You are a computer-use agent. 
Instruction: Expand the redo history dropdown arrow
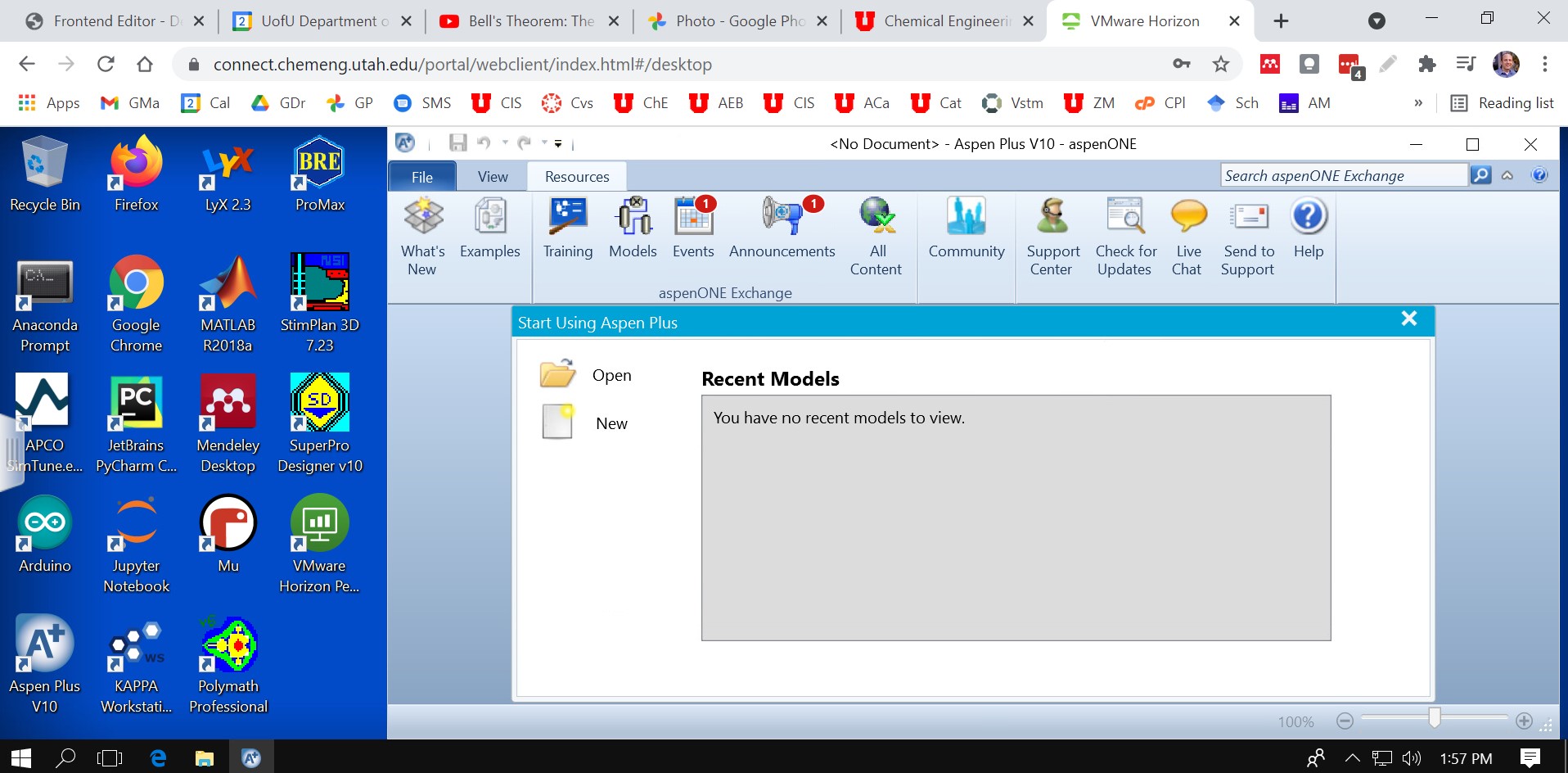[544, 143]
